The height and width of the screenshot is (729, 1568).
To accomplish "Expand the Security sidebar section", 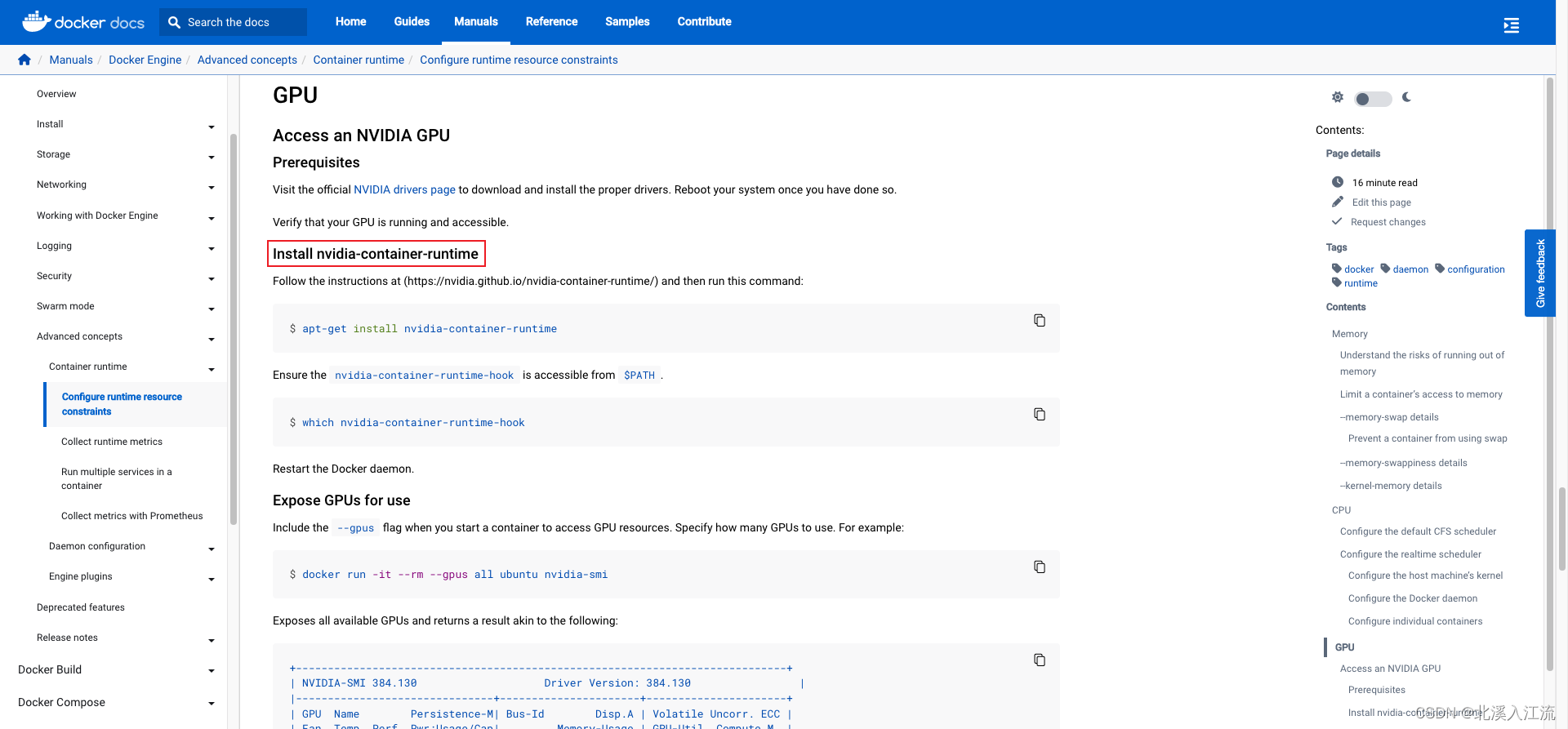I will [212, 278].
